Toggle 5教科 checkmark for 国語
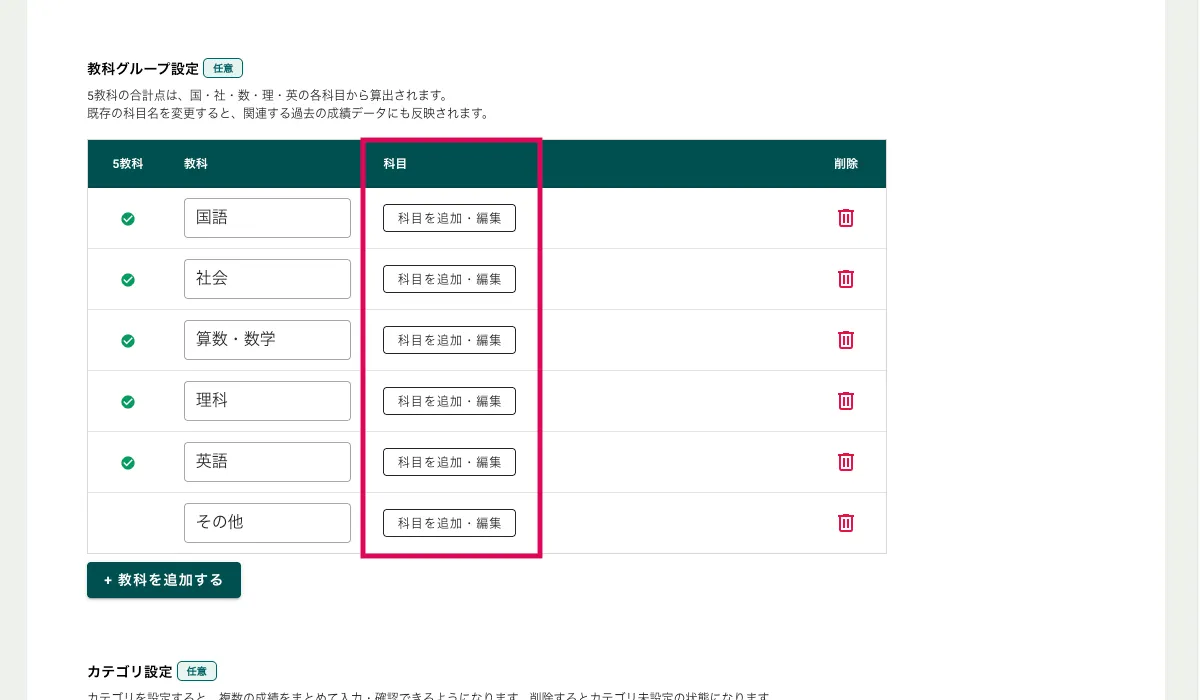The height and width of the screenshot is (700, 1200). [x=128, y=219]
